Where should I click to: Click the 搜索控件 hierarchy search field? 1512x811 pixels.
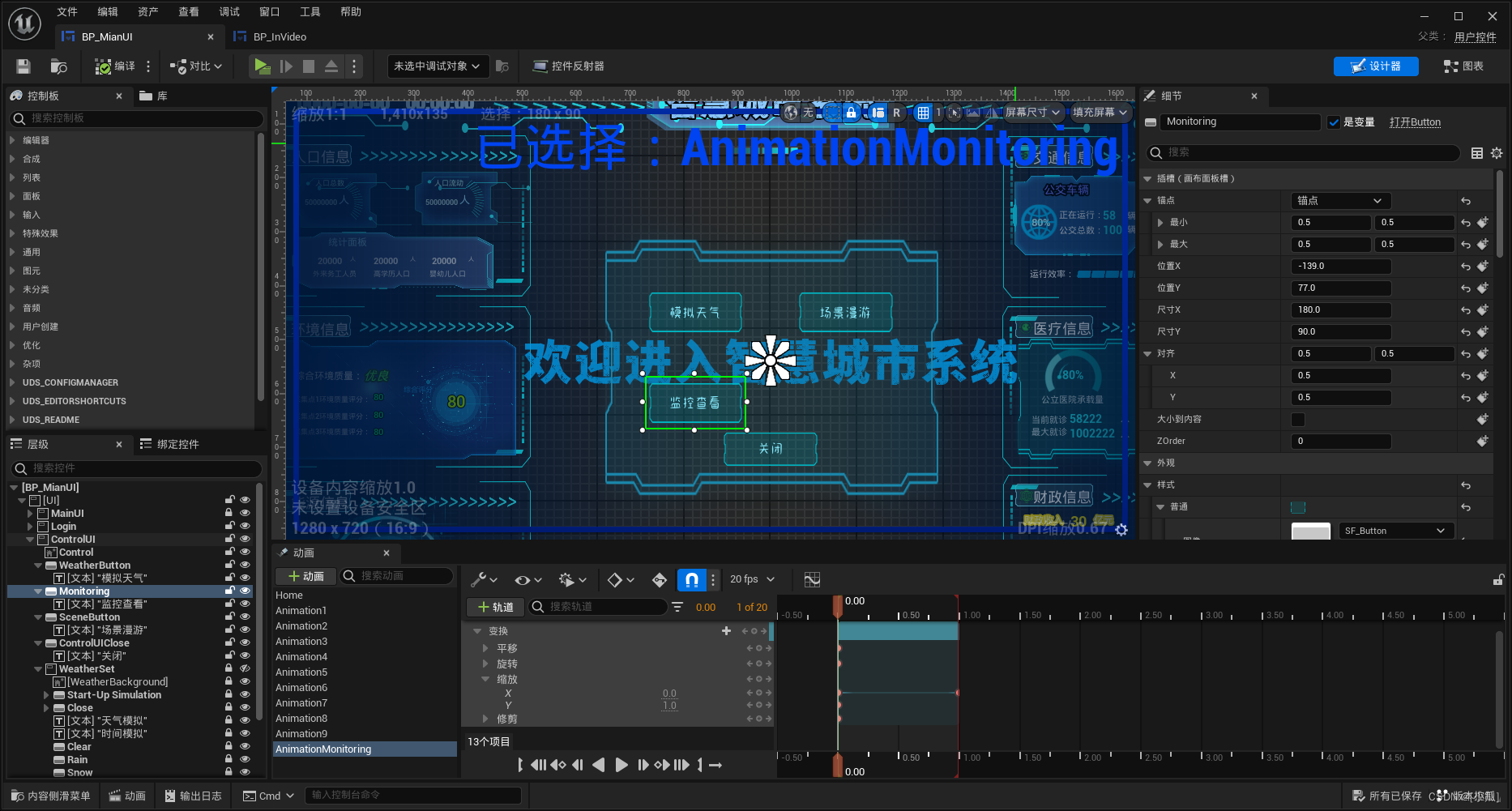click(136, 468)
